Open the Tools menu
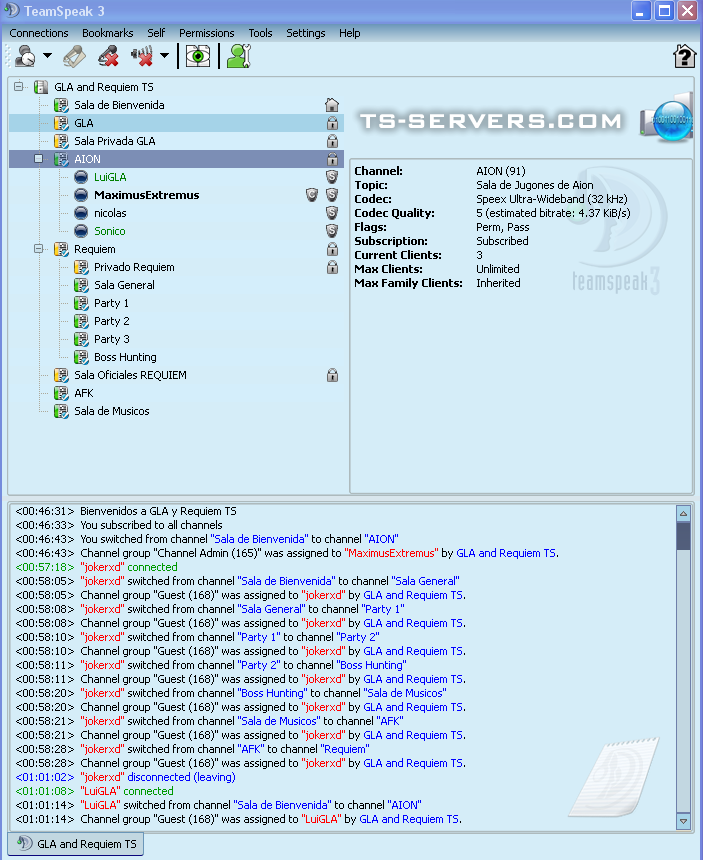This screenshot has height=860, width=703. coord(260,33)
